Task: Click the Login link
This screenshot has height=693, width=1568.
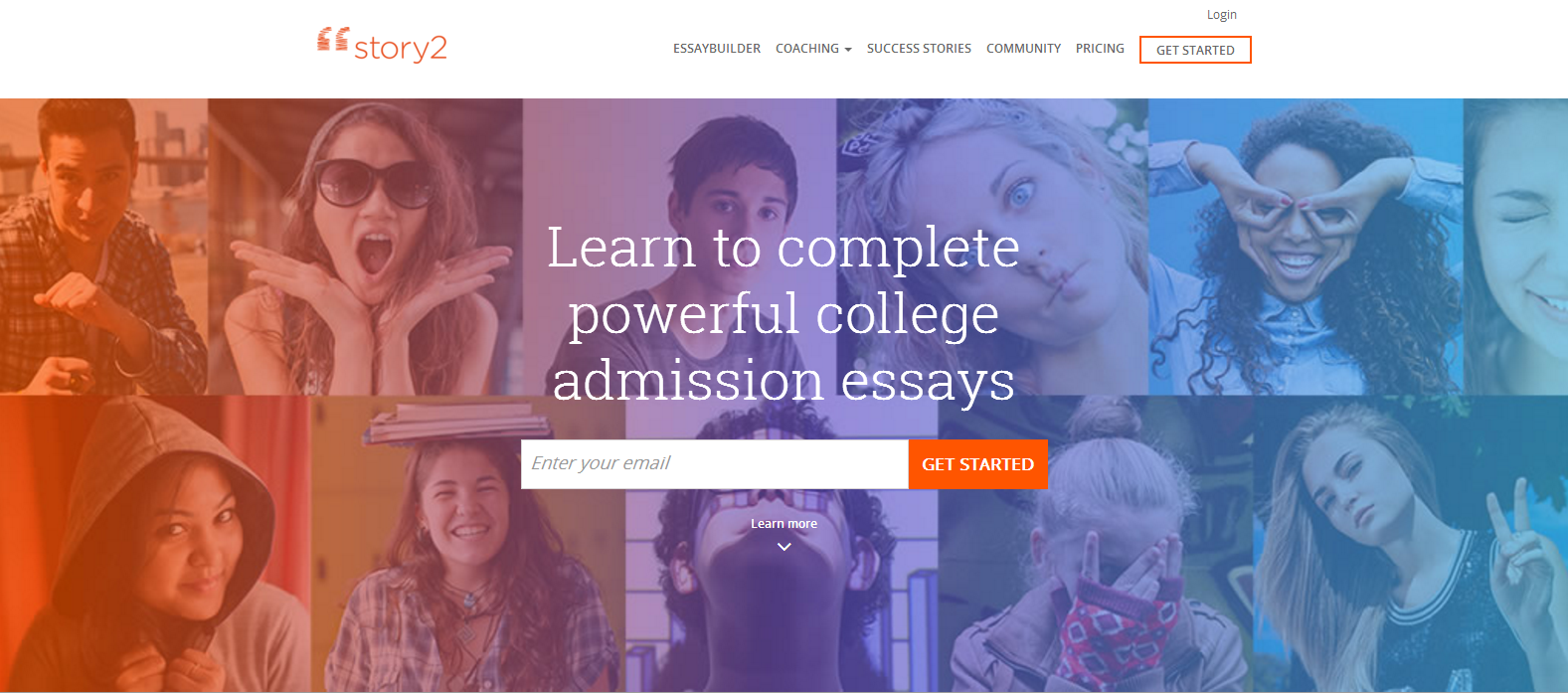Action: (x=1222, y=15)
